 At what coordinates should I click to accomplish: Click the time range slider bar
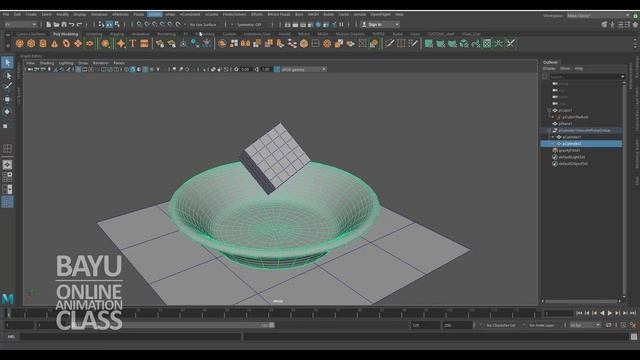pyautogui.click(x=156, y=325)
